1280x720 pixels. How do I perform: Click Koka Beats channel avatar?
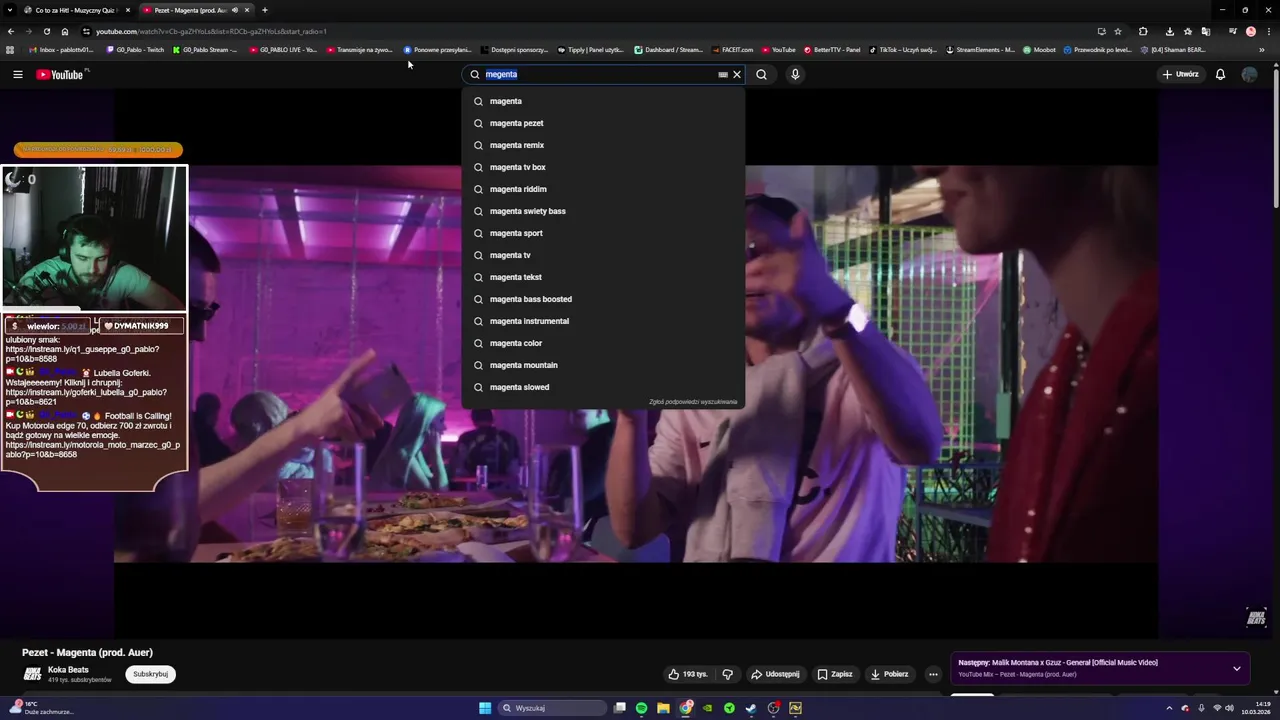[x=32, y=674]
